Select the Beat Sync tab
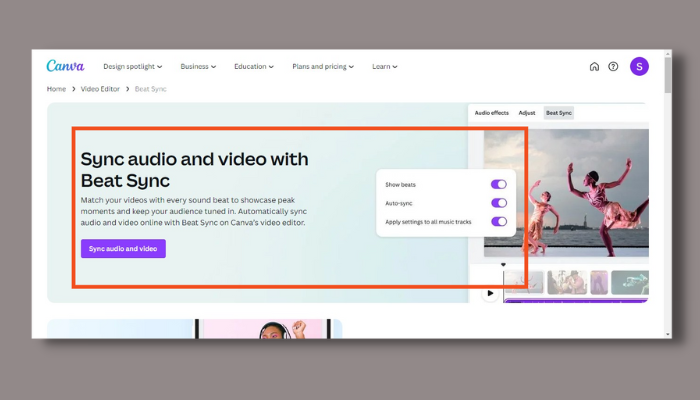 558,113
